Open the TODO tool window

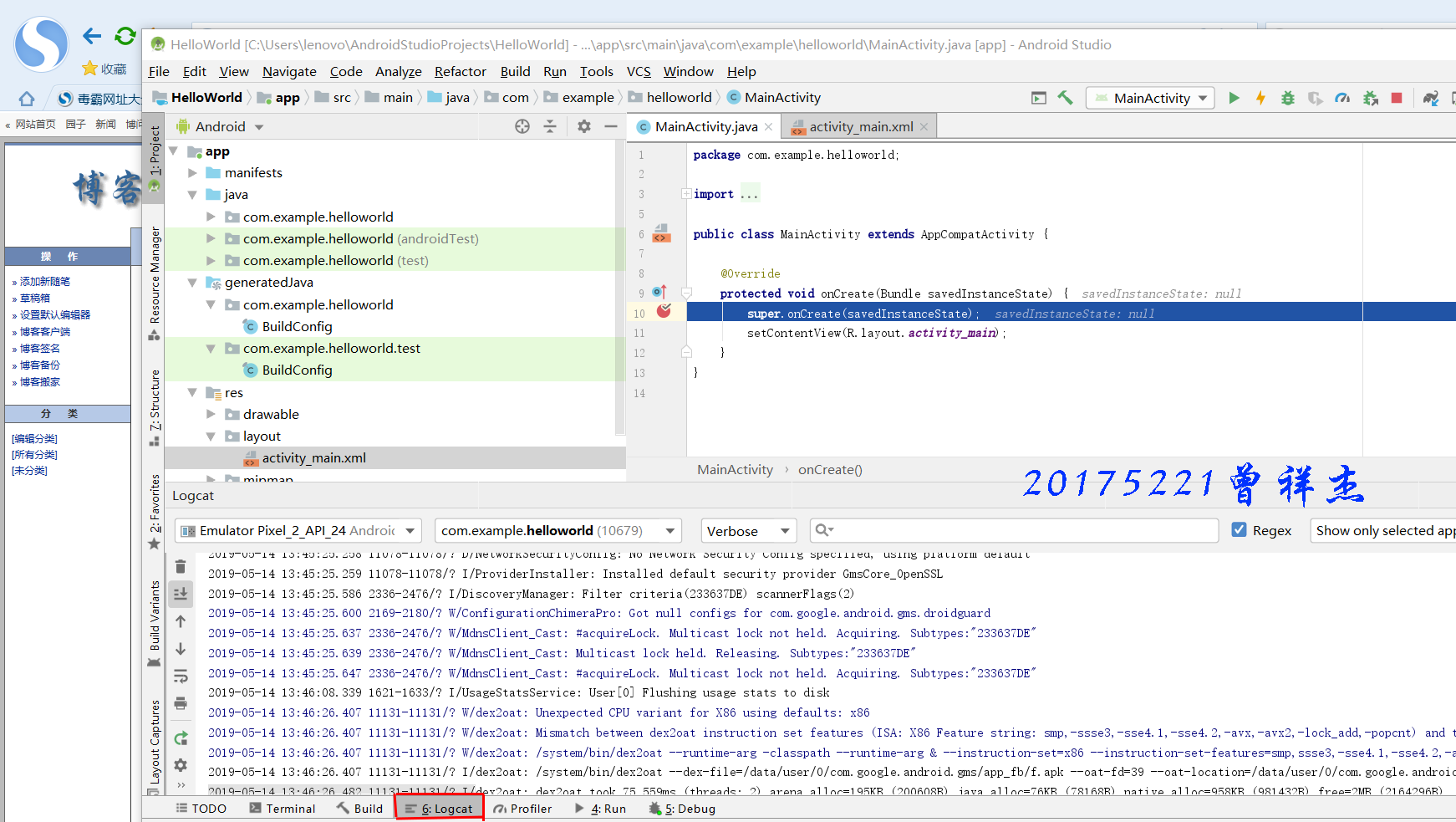click(x=201, y=809)
